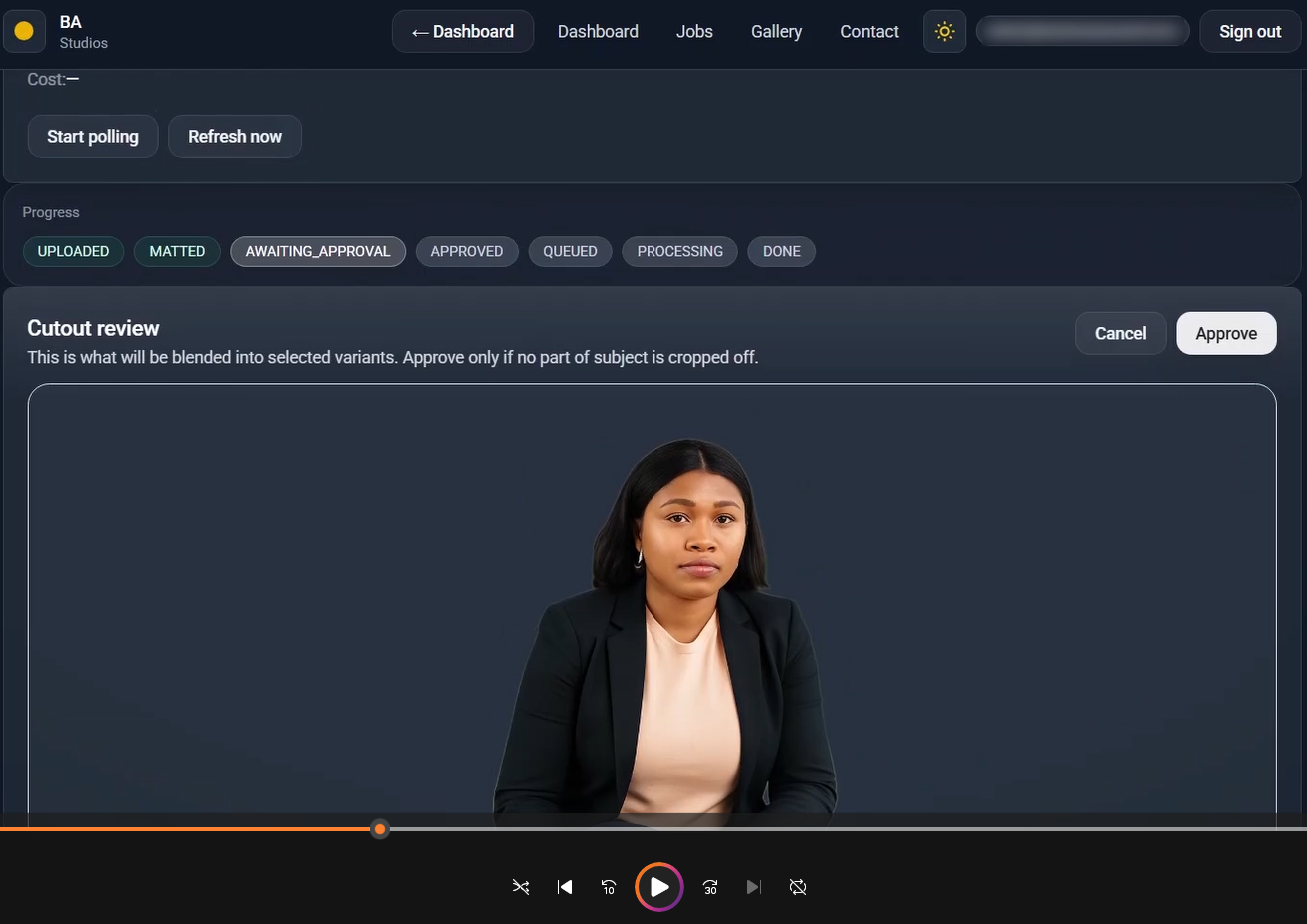Select the PROCESSING progress chip
The width and height of the screenshot is (1307, 924).
tap(680, 251)
